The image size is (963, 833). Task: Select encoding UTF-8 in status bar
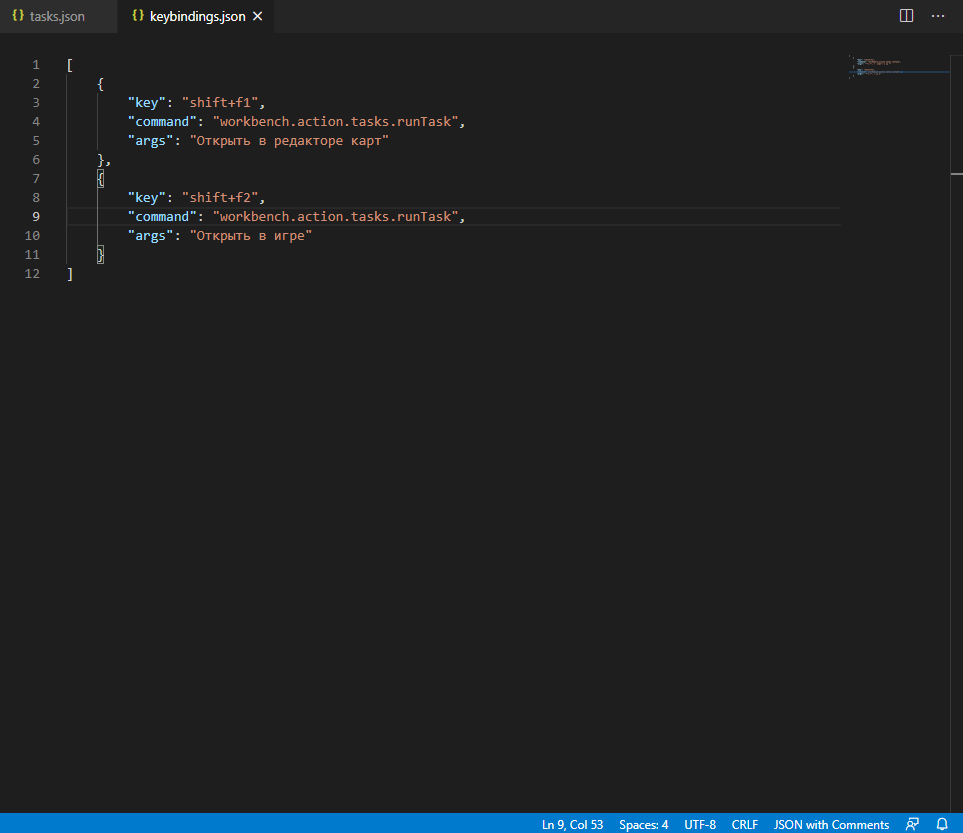(700, 824)
